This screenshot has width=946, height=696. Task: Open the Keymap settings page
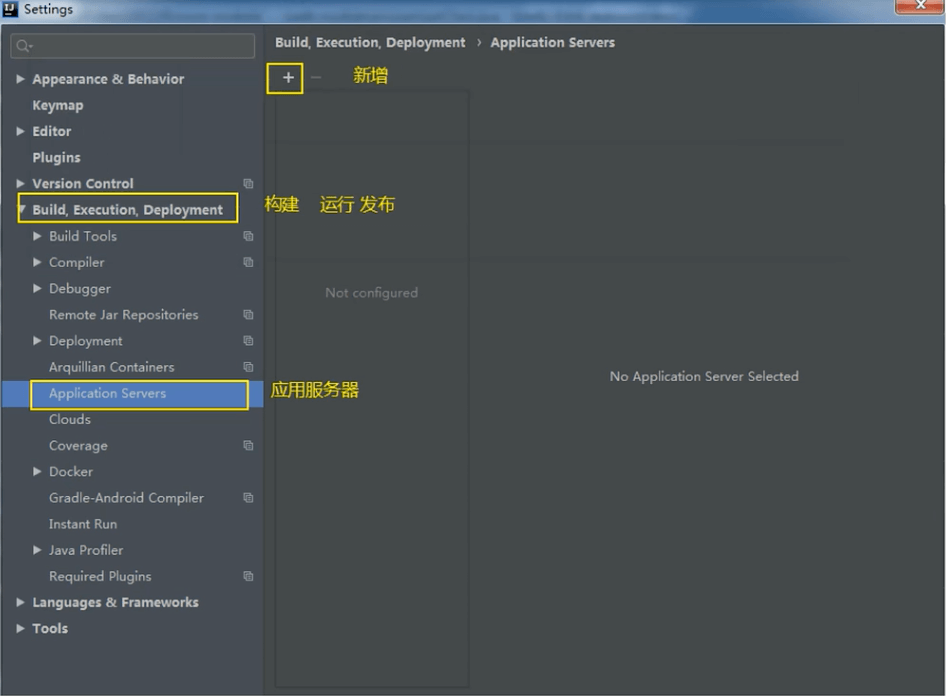click(58, 105)
